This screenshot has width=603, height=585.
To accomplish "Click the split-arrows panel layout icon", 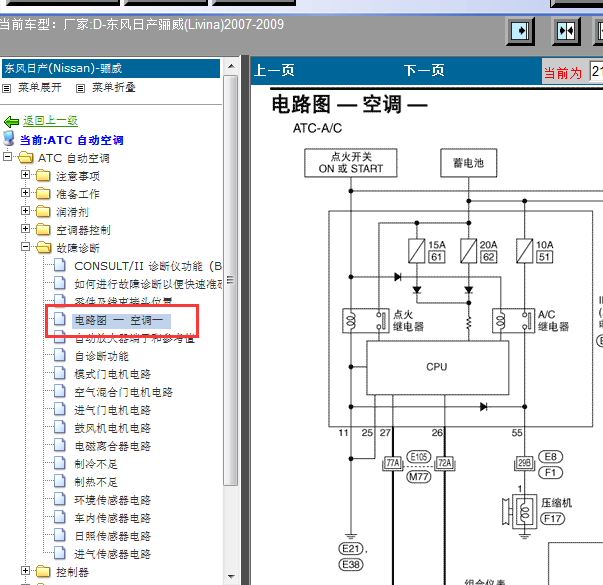I will [x=566, y=31].
